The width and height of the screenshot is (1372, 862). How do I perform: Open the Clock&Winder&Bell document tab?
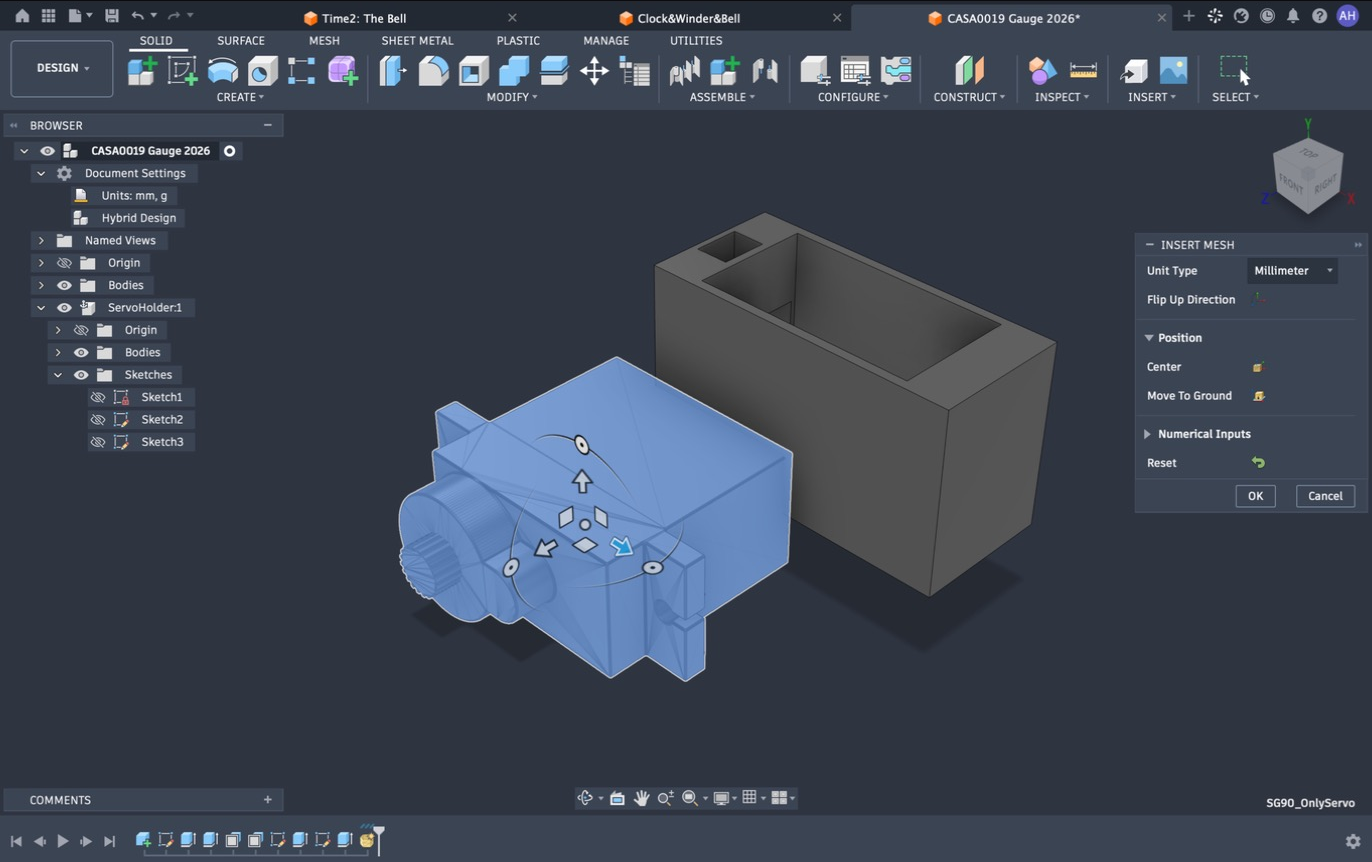(688, 18)
